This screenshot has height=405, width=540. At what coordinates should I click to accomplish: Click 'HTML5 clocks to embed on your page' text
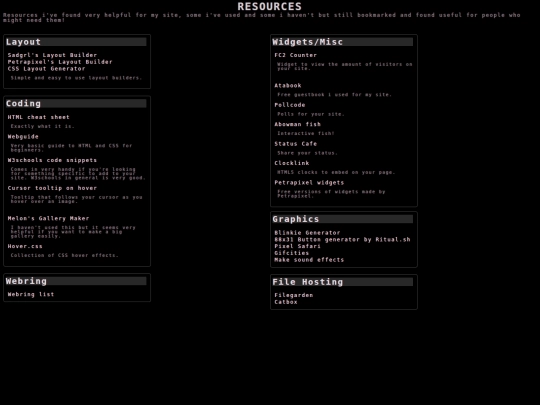(336, 172)
